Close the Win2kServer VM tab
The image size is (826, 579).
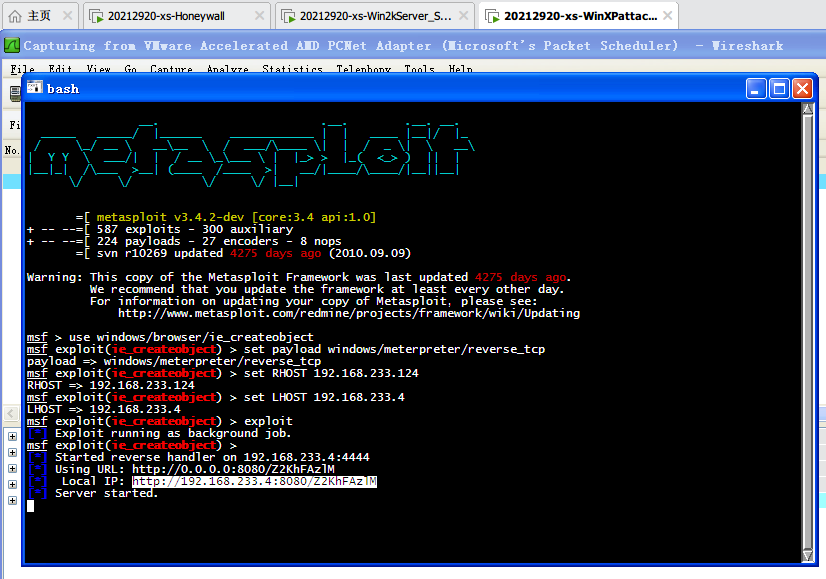(x=463, y=16)
